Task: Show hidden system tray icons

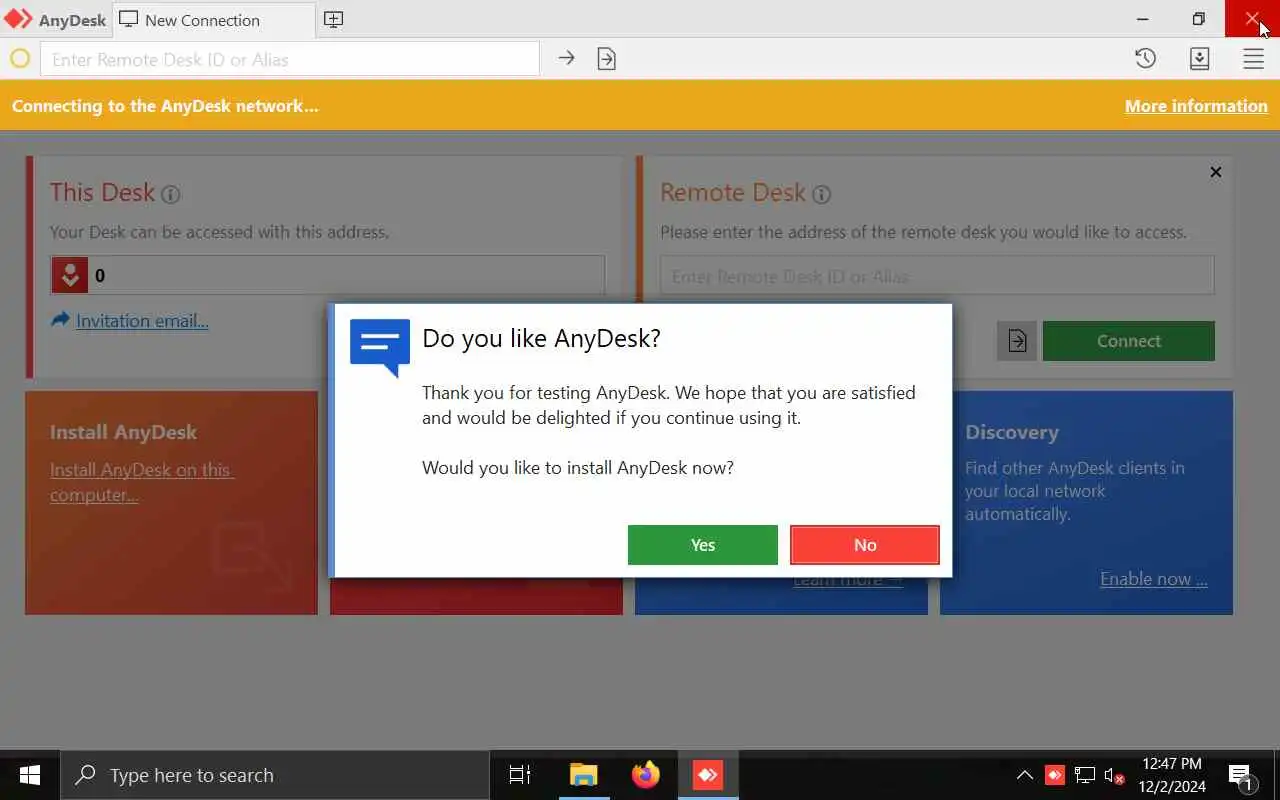Action: pos(1025,775)
